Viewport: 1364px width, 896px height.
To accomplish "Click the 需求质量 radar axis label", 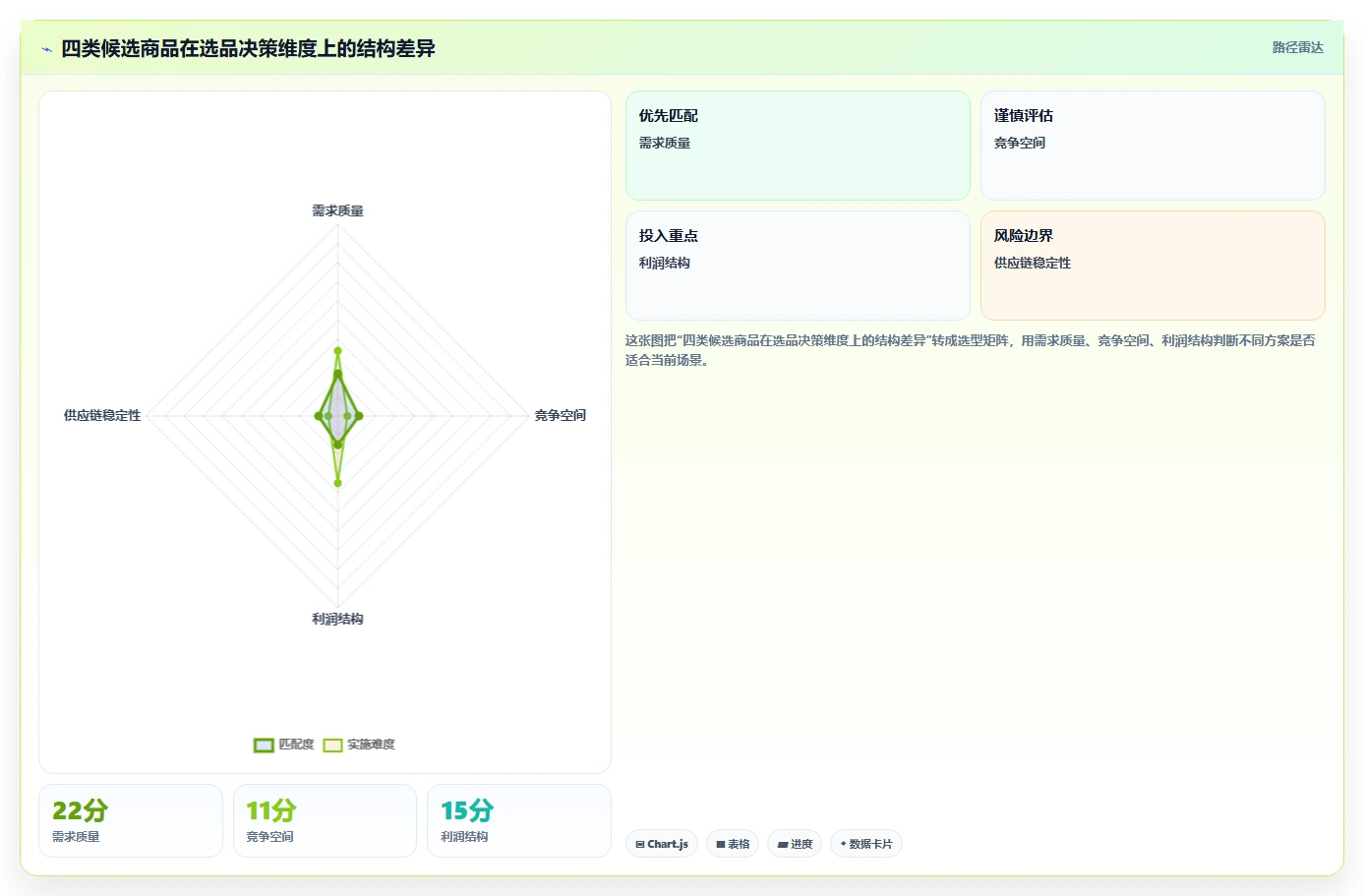I will pyautogui.click(x=337, y=210).
